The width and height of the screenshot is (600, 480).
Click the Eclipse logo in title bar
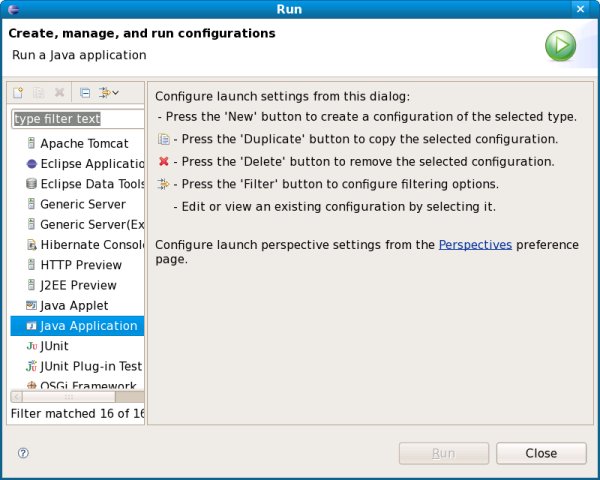coord(12,10)
